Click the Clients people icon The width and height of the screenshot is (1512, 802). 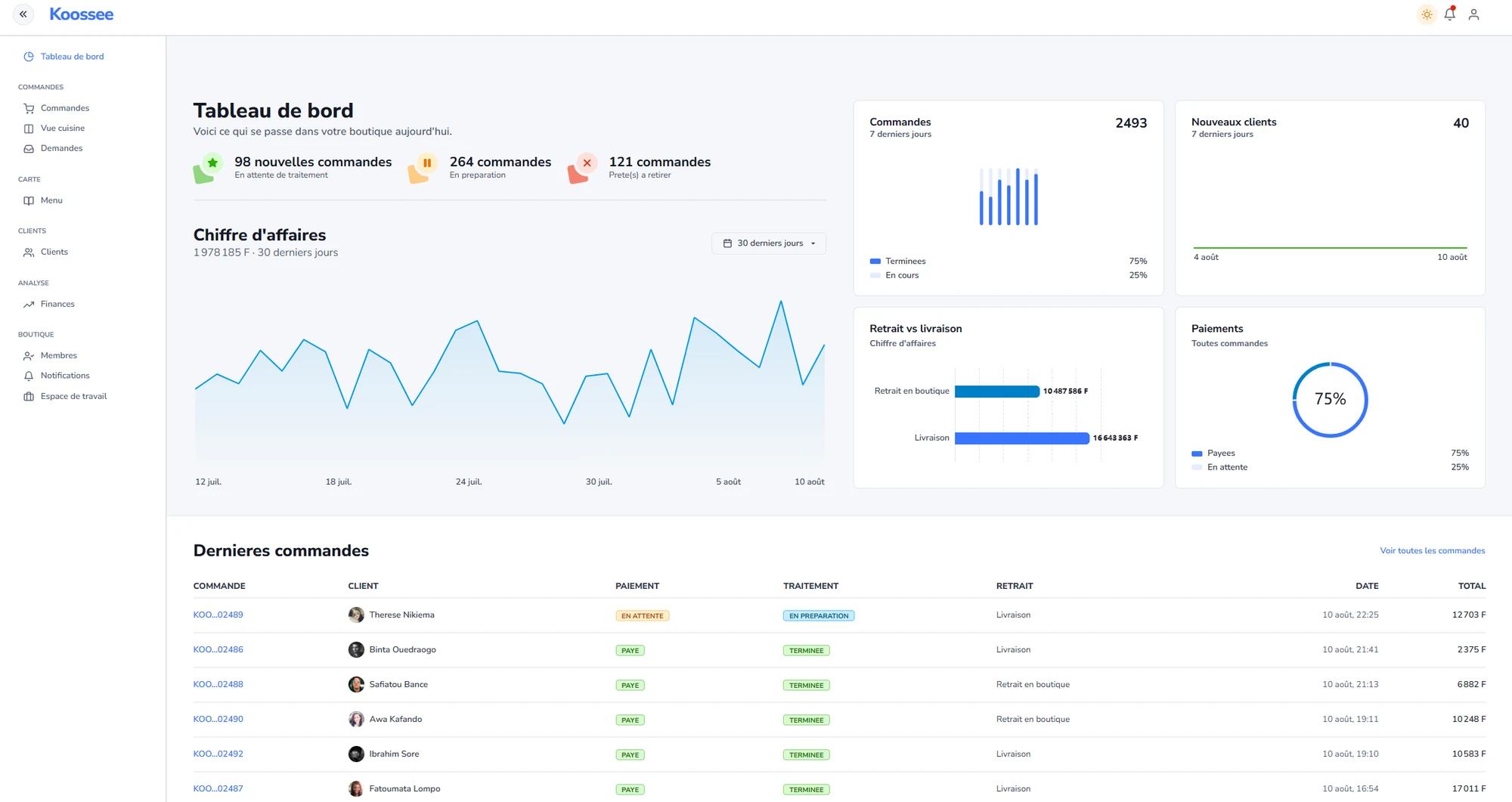pos(29,252)
